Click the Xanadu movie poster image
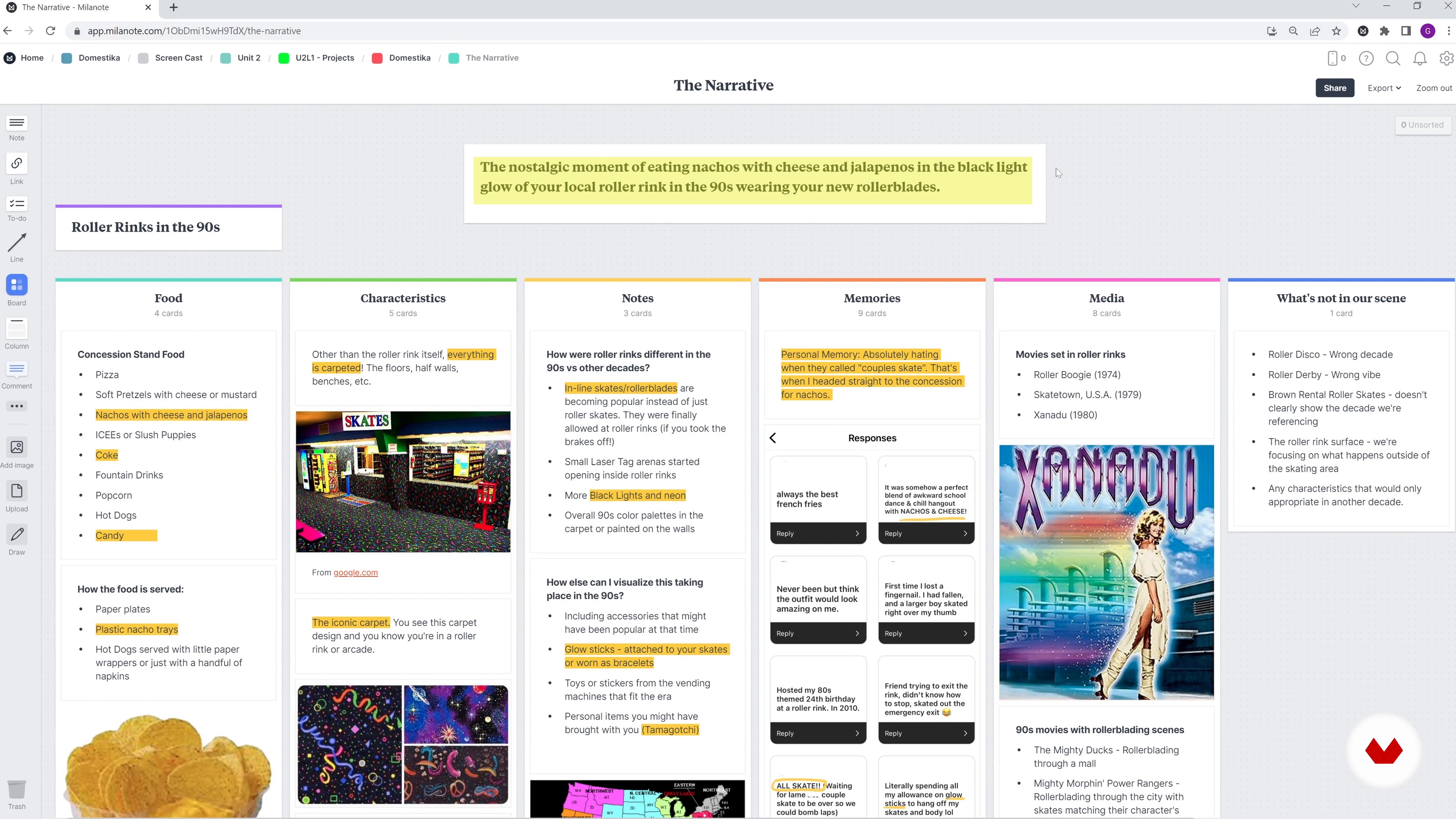 1106,572
